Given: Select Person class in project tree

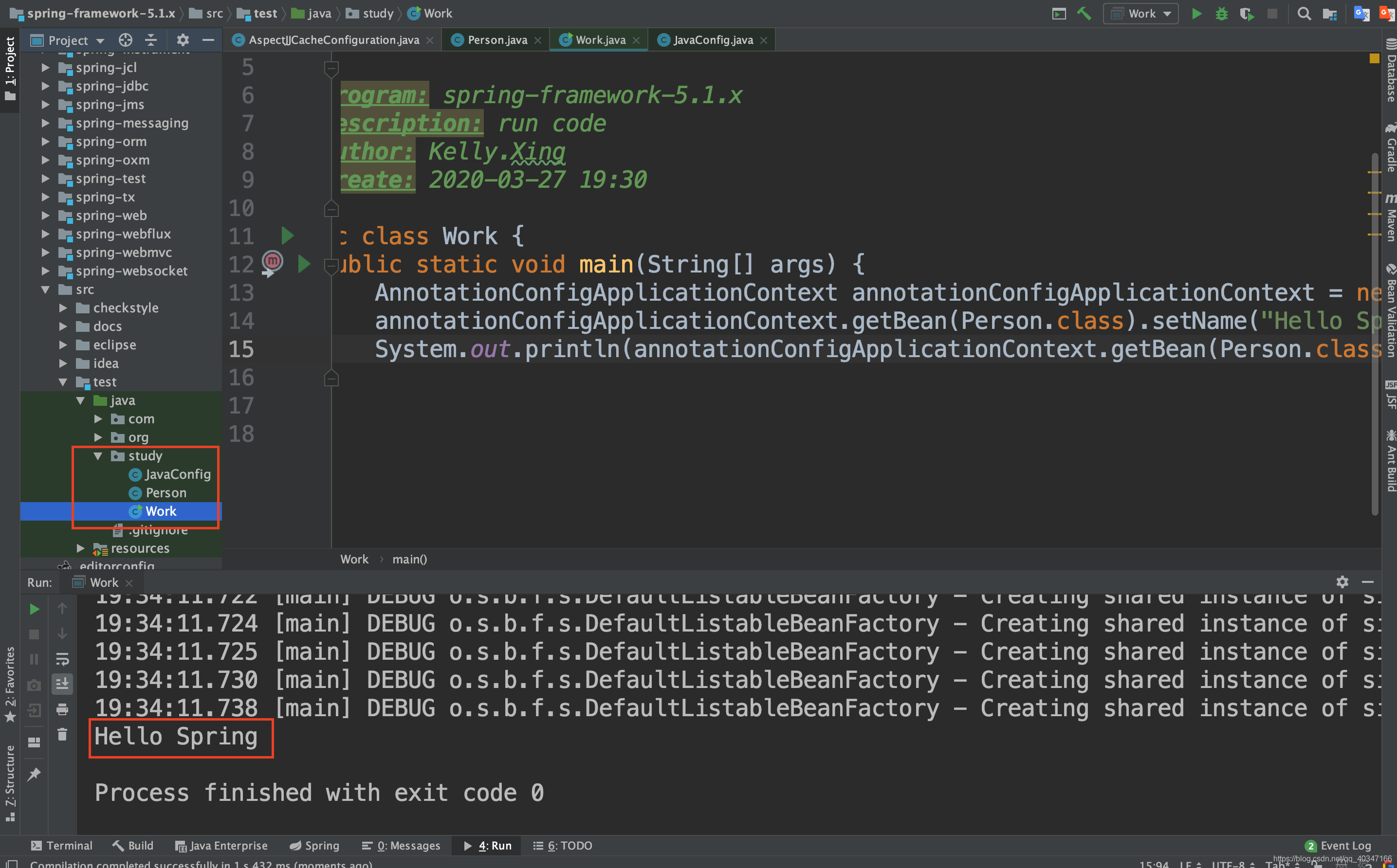Looking at the screenshot, I should click(158, 492).
